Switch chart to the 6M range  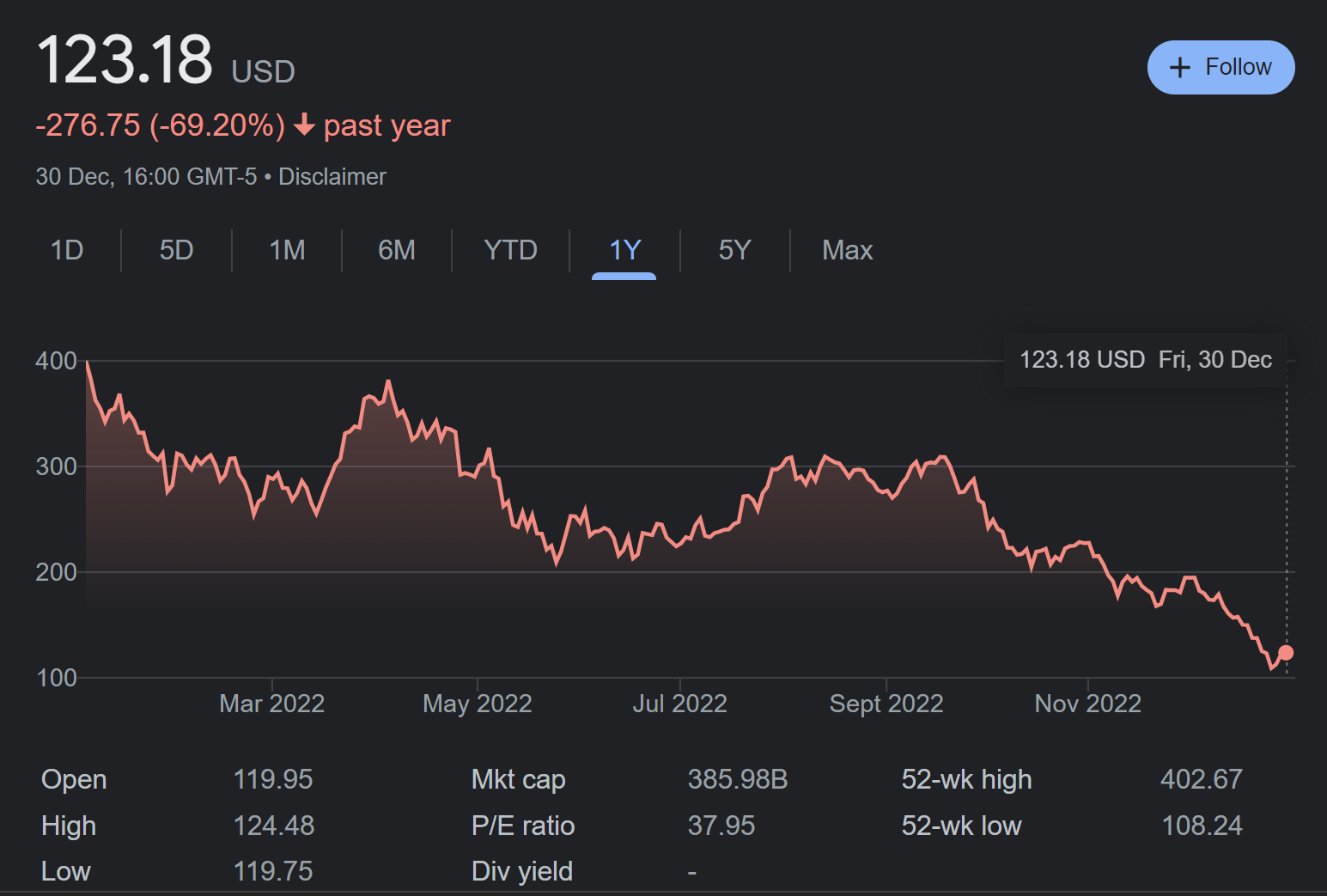[x=397, y=250]
